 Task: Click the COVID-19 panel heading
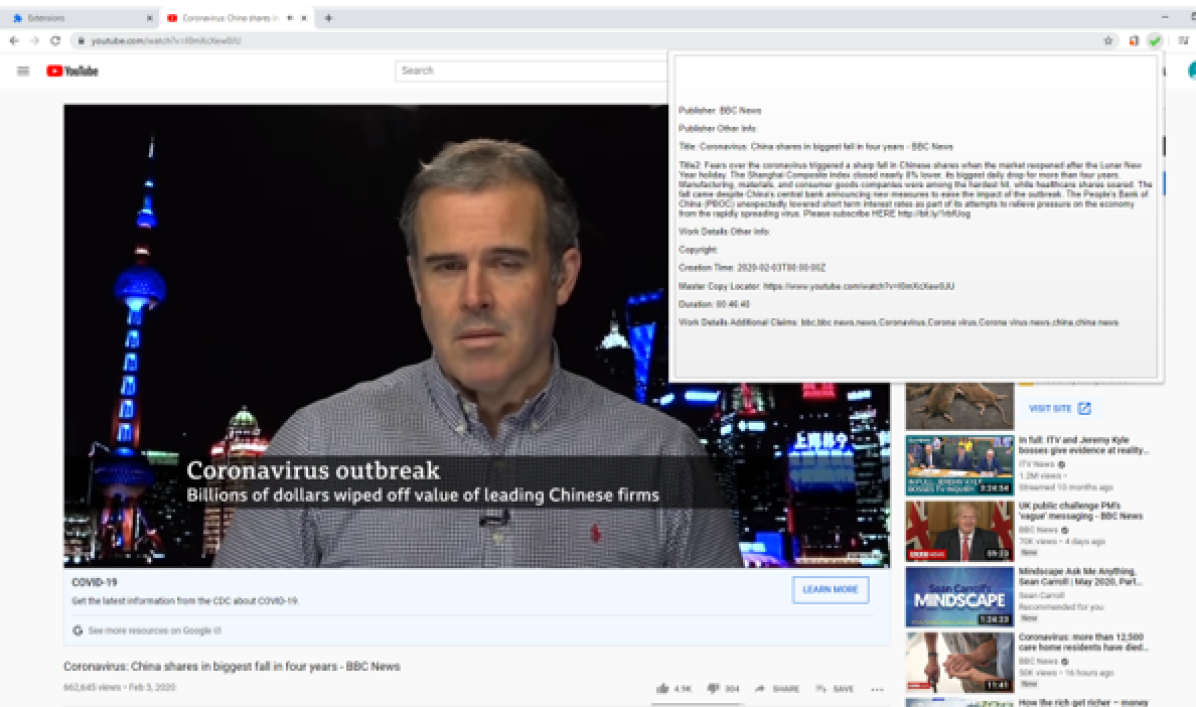coord(95,582)
